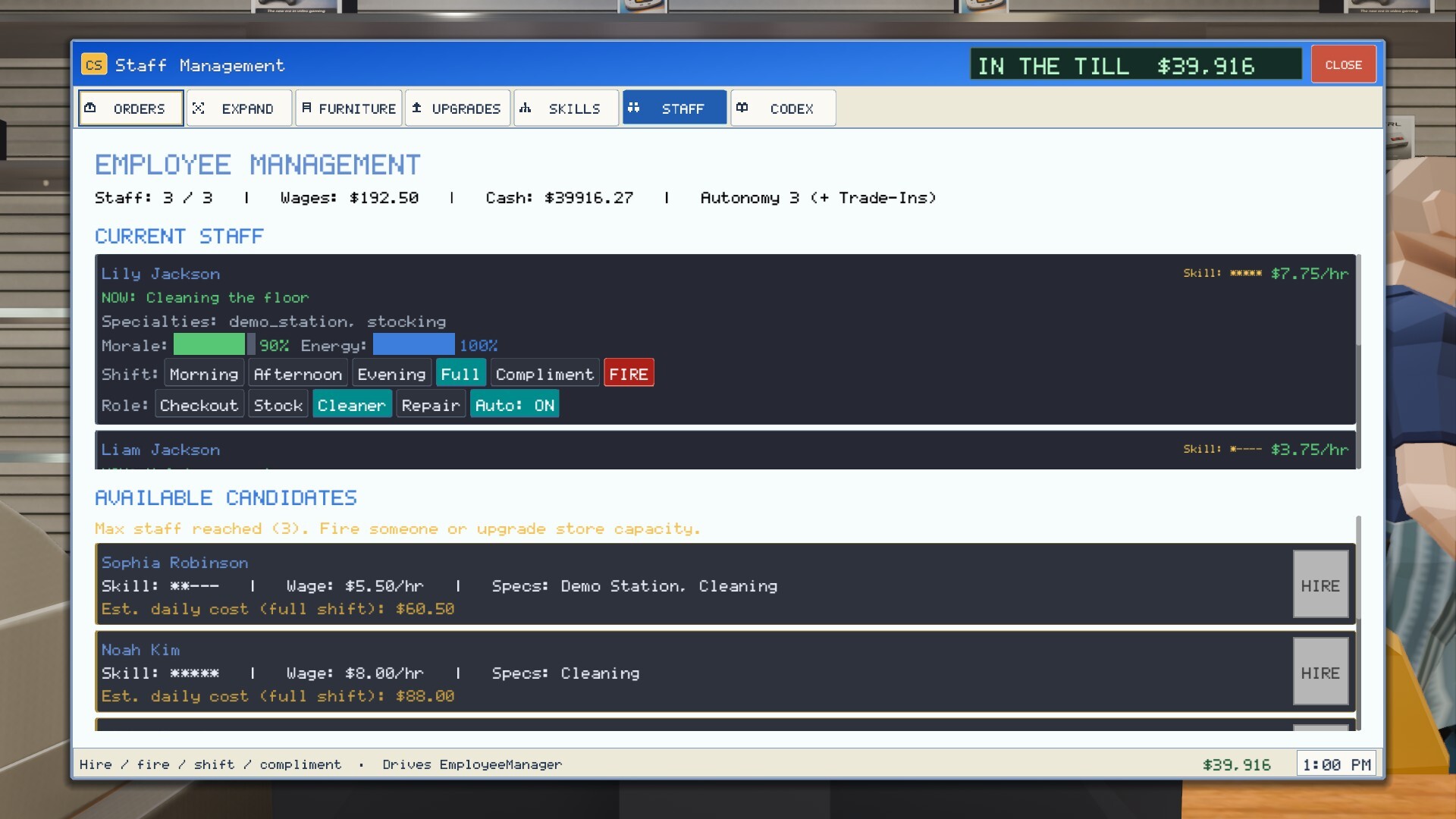Click the Skills tab tree icon
The image size is (1456, 819).
pyautogui.click(x=525, y=108)
